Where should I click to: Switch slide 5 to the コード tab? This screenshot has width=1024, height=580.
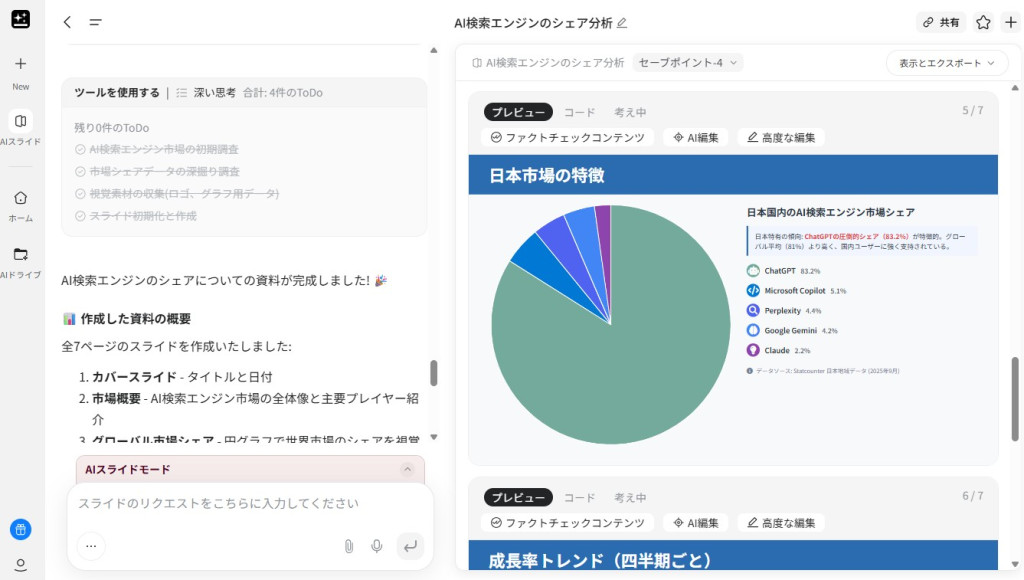[x=578, y=112]
